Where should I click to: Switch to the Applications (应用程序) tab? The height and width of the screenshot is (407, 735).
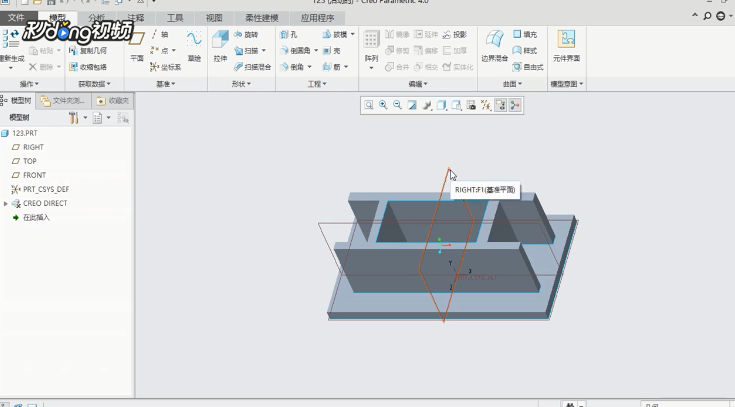(317, 18)
